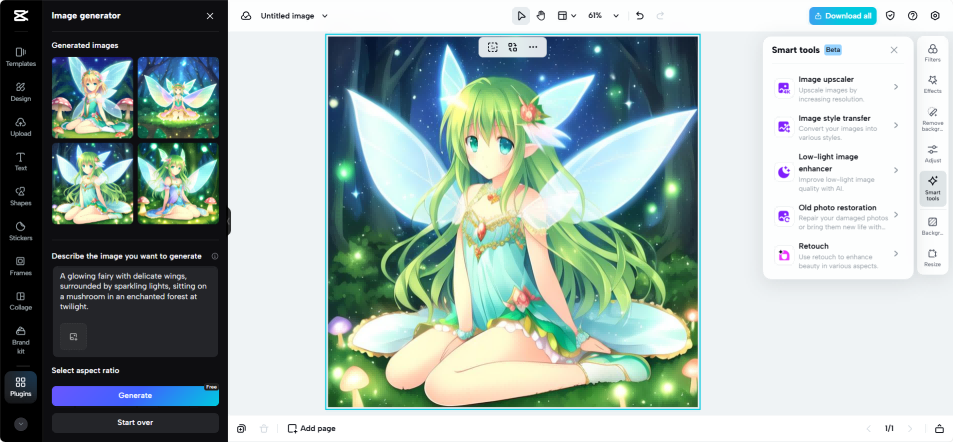The height and width of the screenshot is (442, 953).
Task: Open the Effects panel
Action: (932, 84)
